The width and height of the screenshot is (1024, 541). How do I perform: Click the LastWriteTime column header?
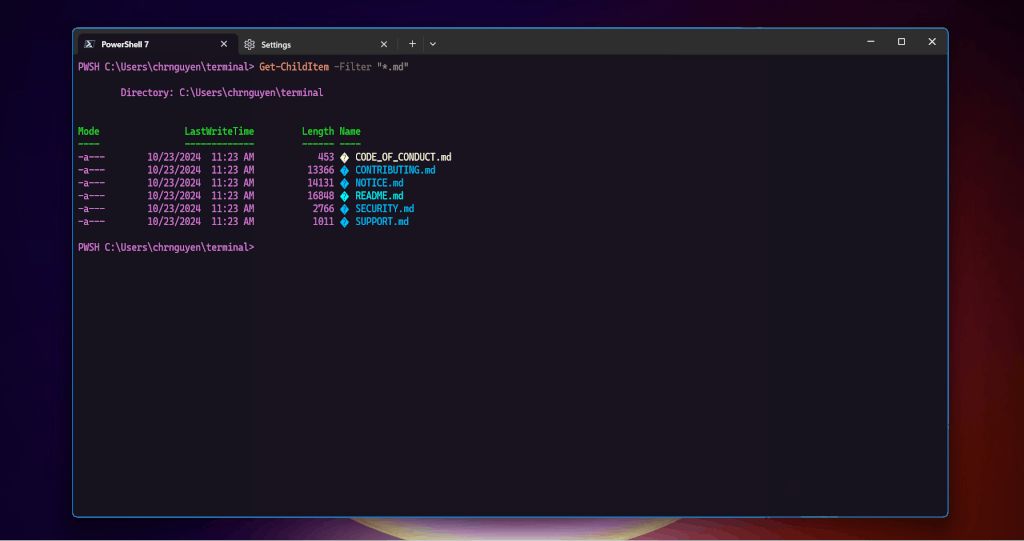(219, 131)
